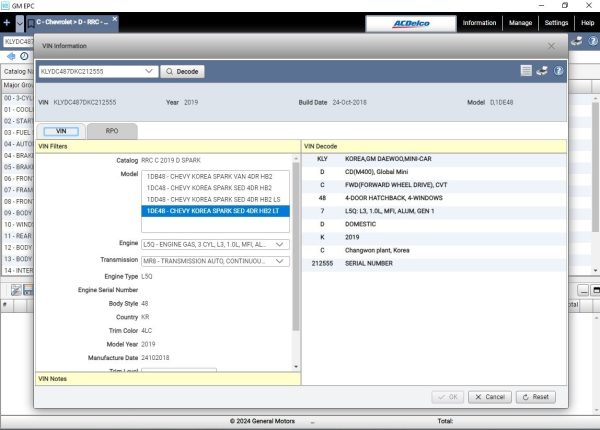Choose the 1DD48 Spark SED LS model
This screenshot has width=600, height=430.
click(208, 199)
